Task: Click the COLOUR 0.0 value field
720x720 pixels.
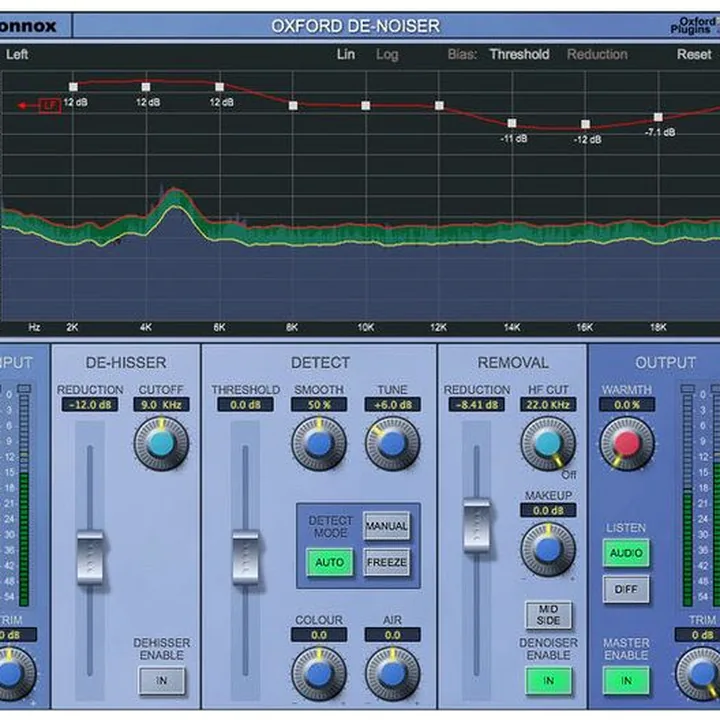Action: pos(319,635)
